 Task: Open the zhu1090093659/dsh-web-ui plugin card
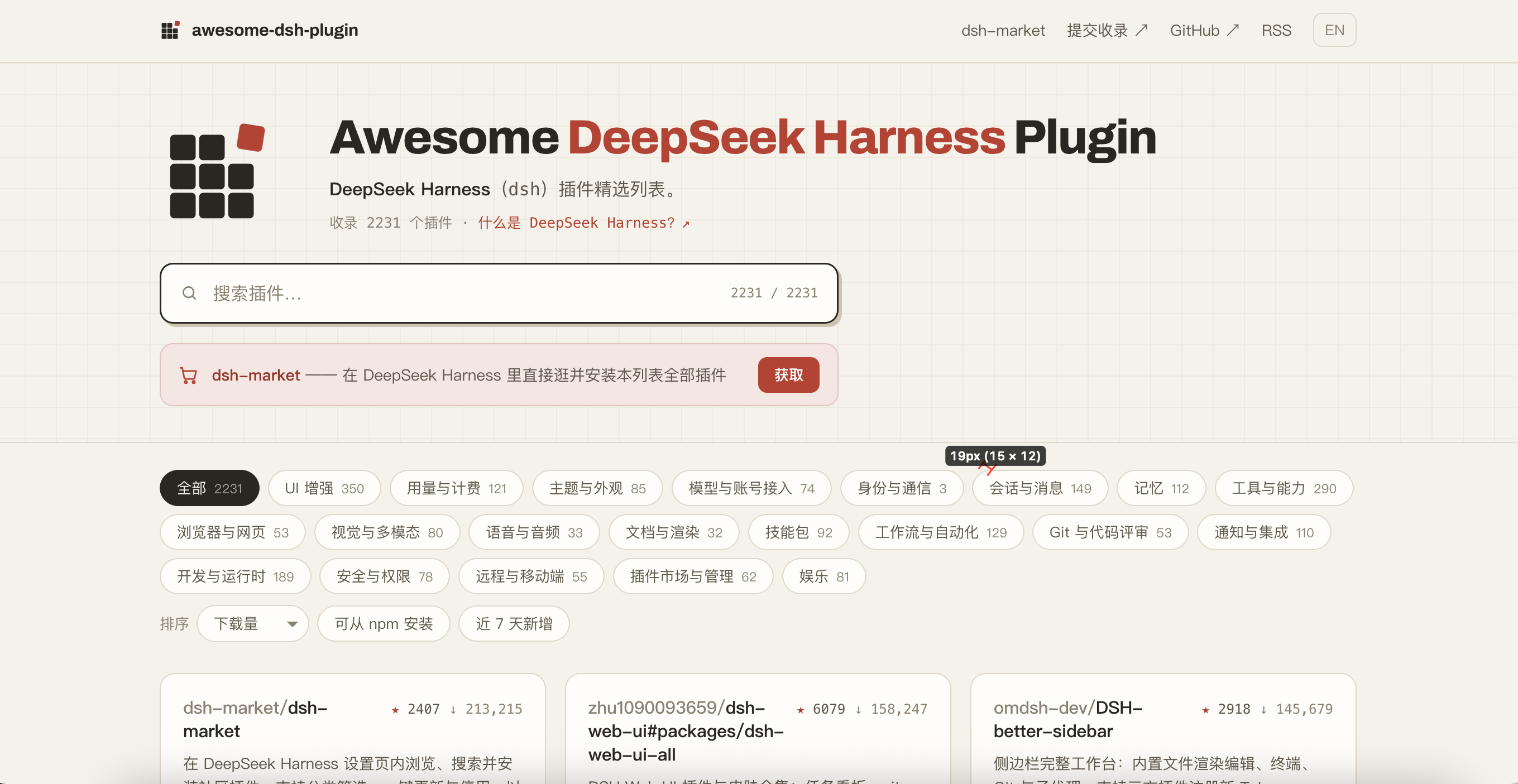pos(758,729)
